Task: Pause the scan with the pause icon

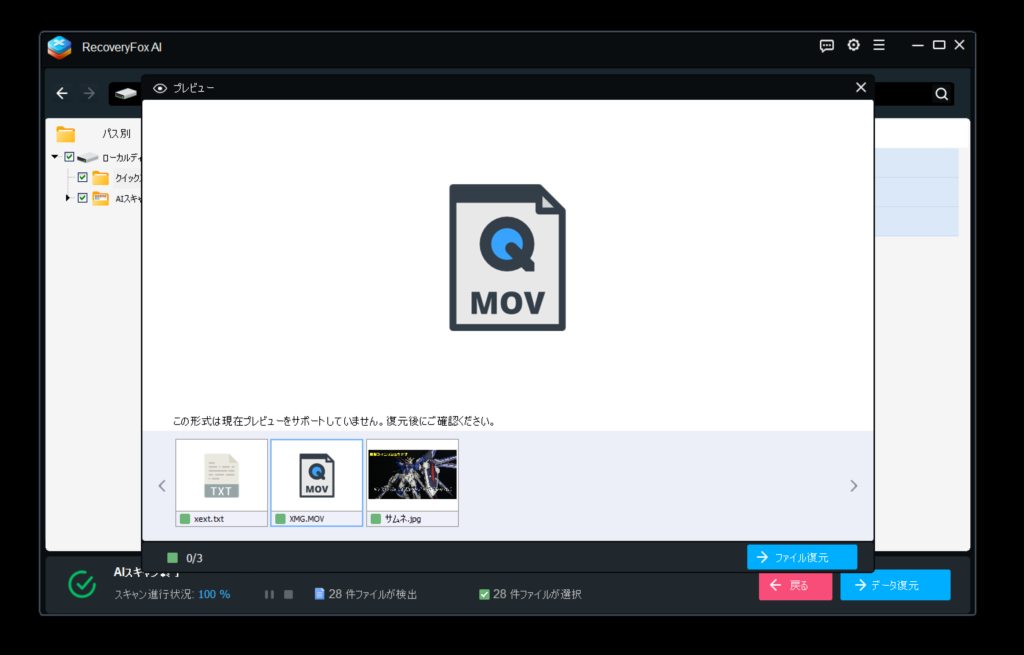Action: [269, 594]
